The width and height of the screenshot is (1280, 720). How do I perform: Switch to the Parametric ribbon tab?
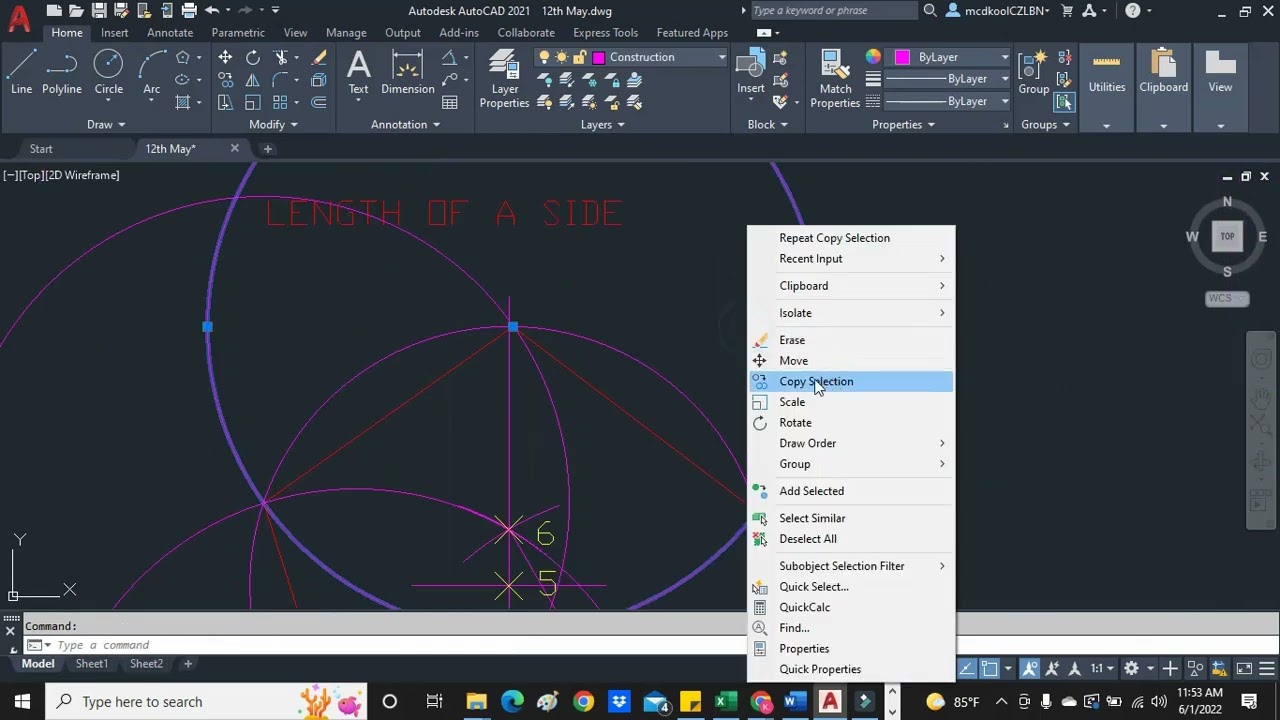pyautogui.click(x=238, y=33)
